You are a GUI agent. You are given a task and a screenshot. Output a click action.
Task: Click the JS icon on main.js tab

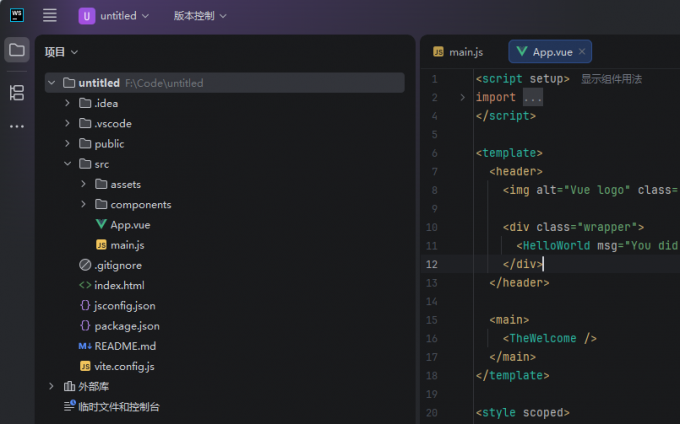coord(438,52)
